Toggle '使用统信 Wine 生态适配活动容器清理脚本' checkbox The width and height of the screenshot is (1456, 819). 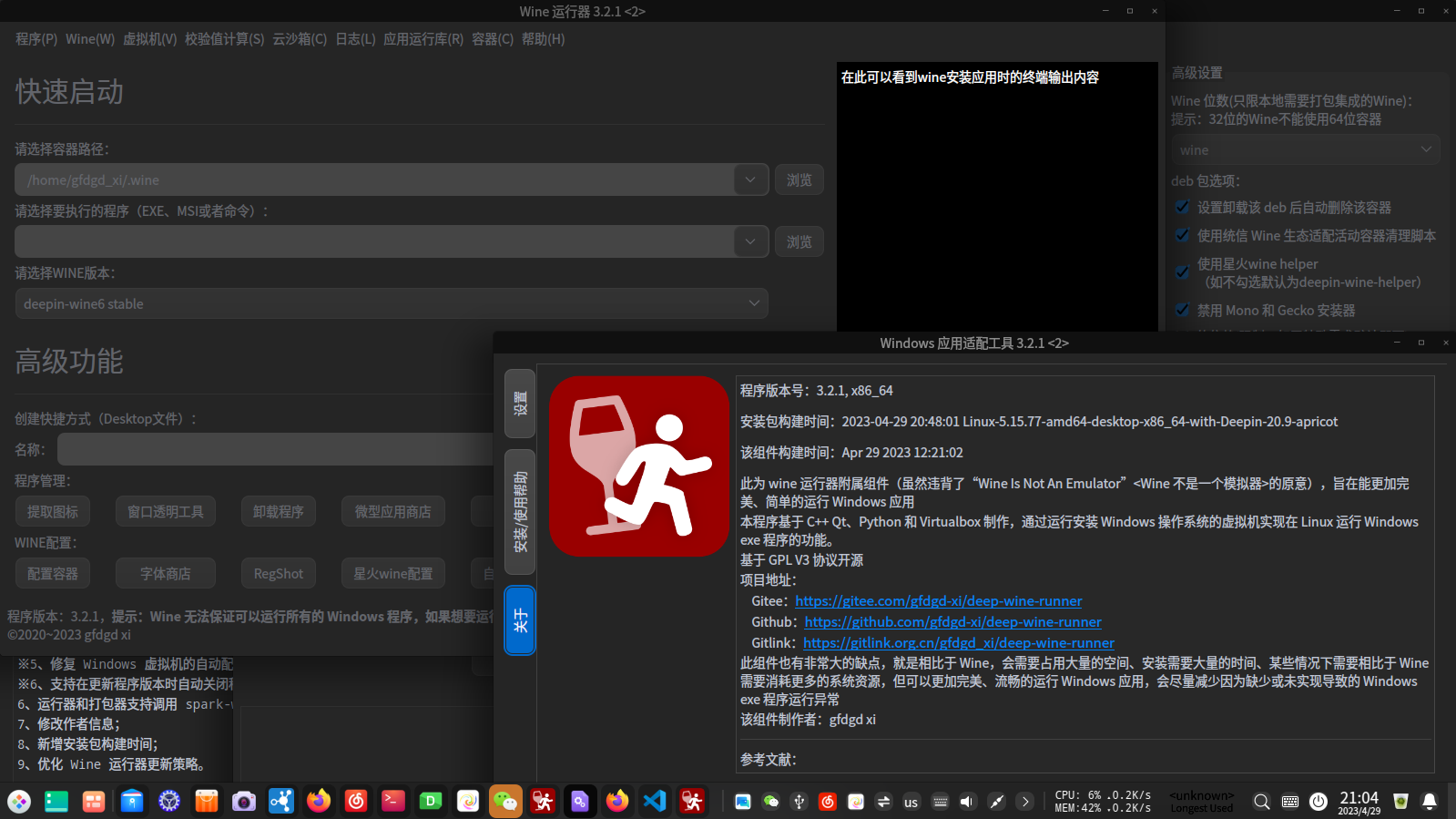(1182, 235)
